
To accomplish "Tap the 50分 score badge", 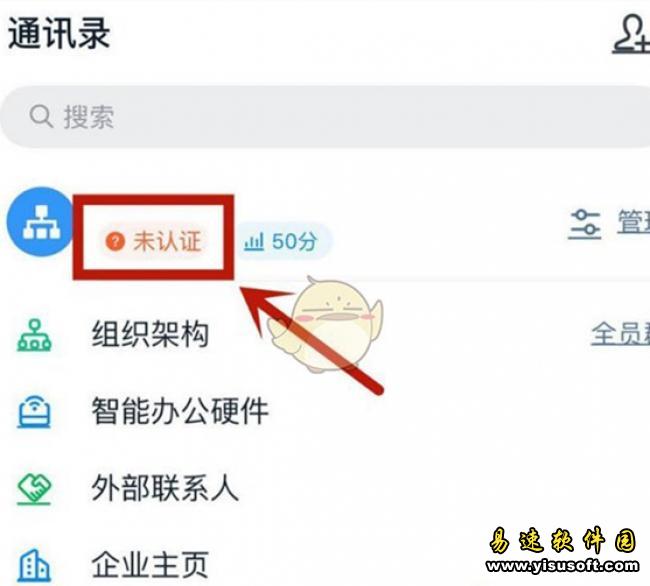I will pos(283,242).
